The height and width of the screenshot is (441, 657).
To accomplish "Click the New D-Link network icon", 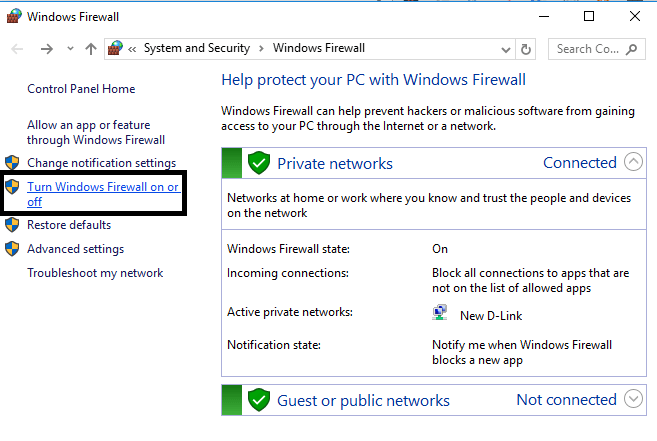I will [x=440, y=314].
